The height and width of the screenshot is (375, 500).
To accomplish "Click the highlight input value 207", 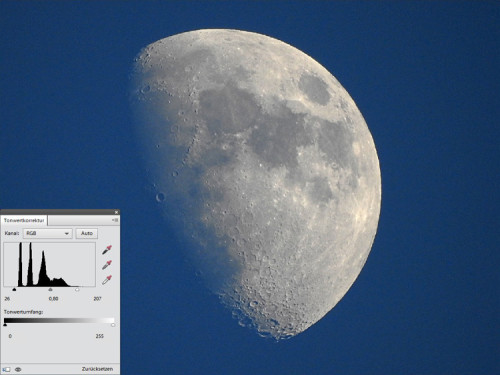I will [x=97, y=299].
